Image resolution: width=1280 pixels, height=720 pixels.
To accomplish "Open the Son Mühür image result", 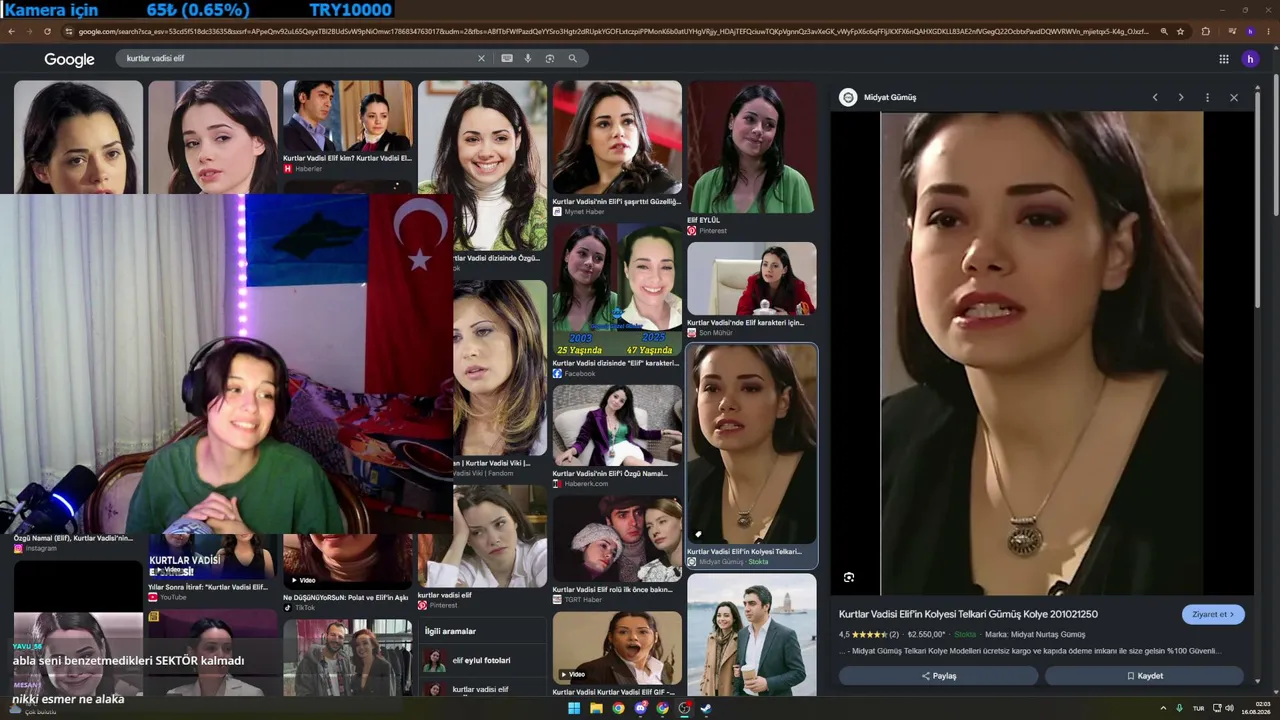I will coord(752,289).
